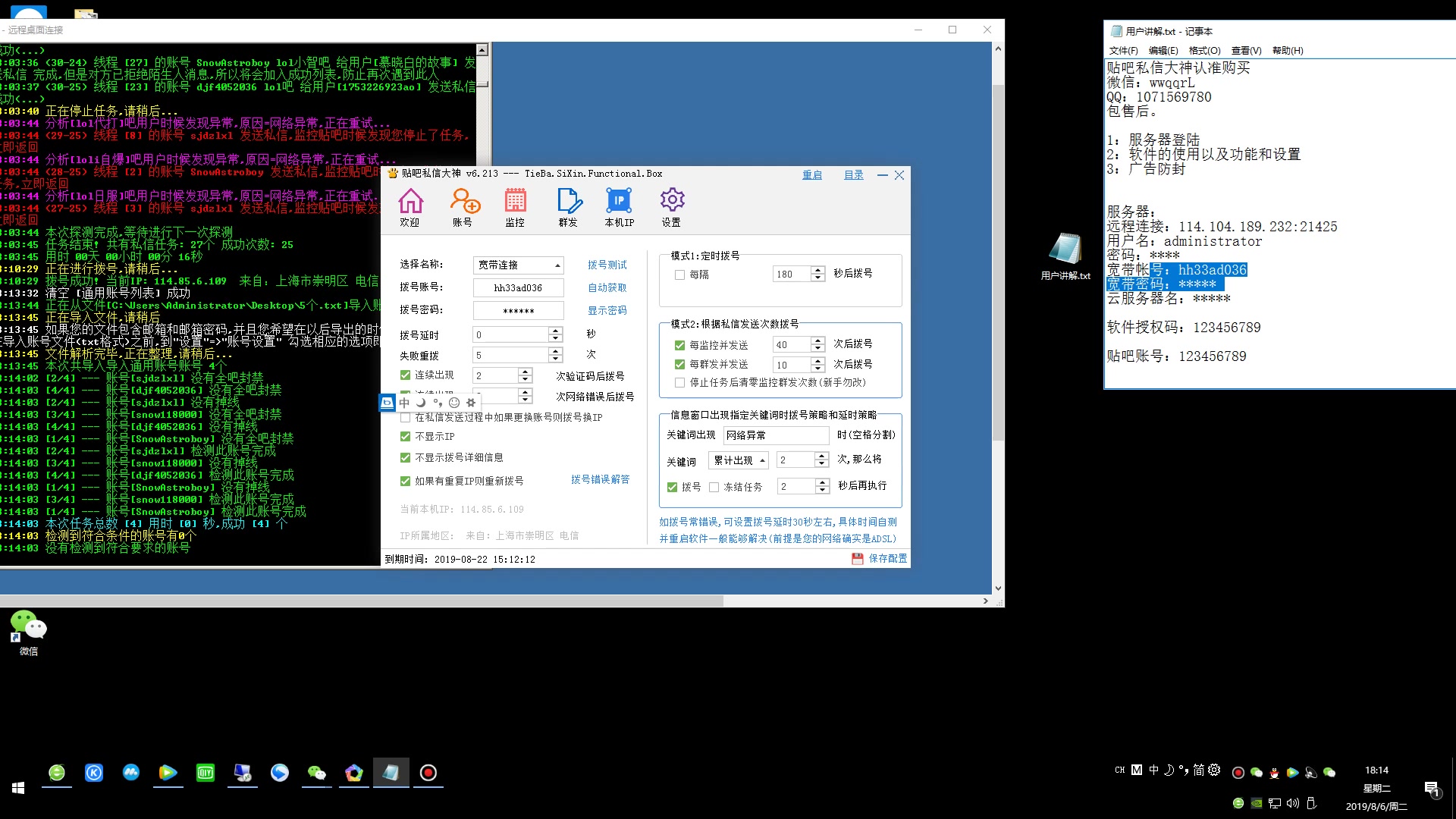1456x819 pixels.
Task: Open 格式(O) menu in Notepad
Action: tap(1204, 50)
